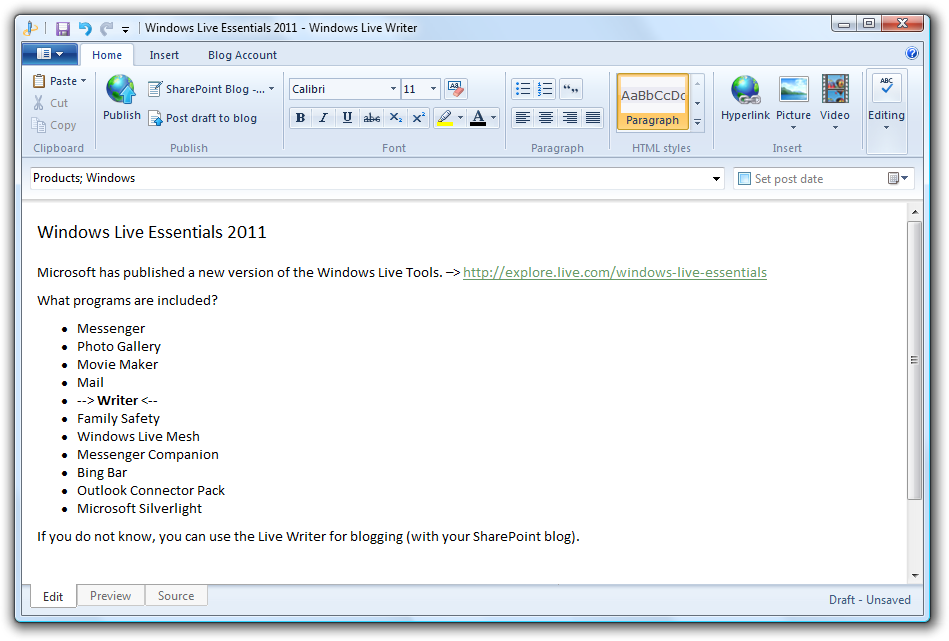This screenshot has width=949, height=641.
Task: Open the font color dropdown arrow
Action: click(494, 117)
